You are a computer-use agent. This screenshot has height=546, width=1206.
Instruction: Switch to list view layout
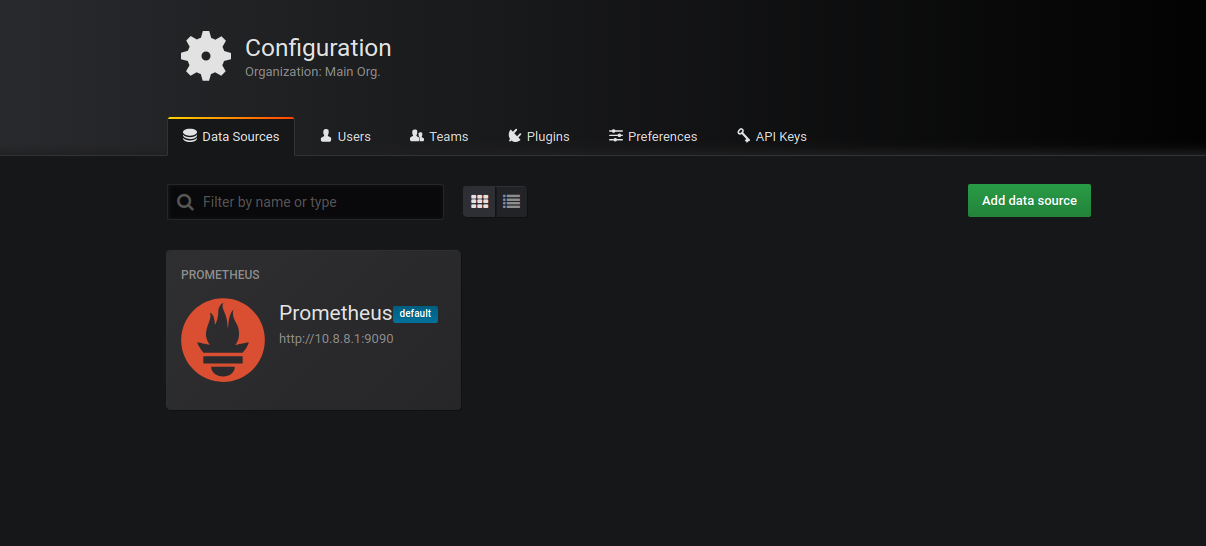(511, 201)
